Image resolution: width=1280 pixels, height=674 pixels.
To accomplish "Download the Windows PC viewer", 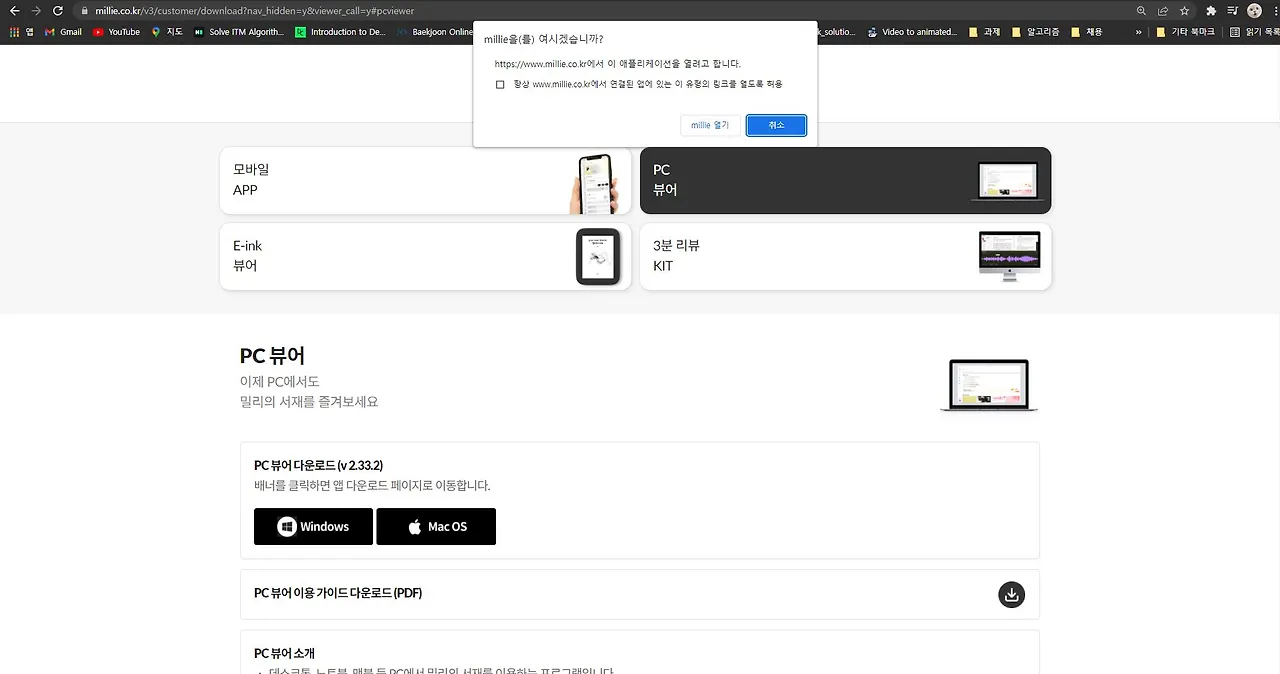I will (x=313, y=527).
